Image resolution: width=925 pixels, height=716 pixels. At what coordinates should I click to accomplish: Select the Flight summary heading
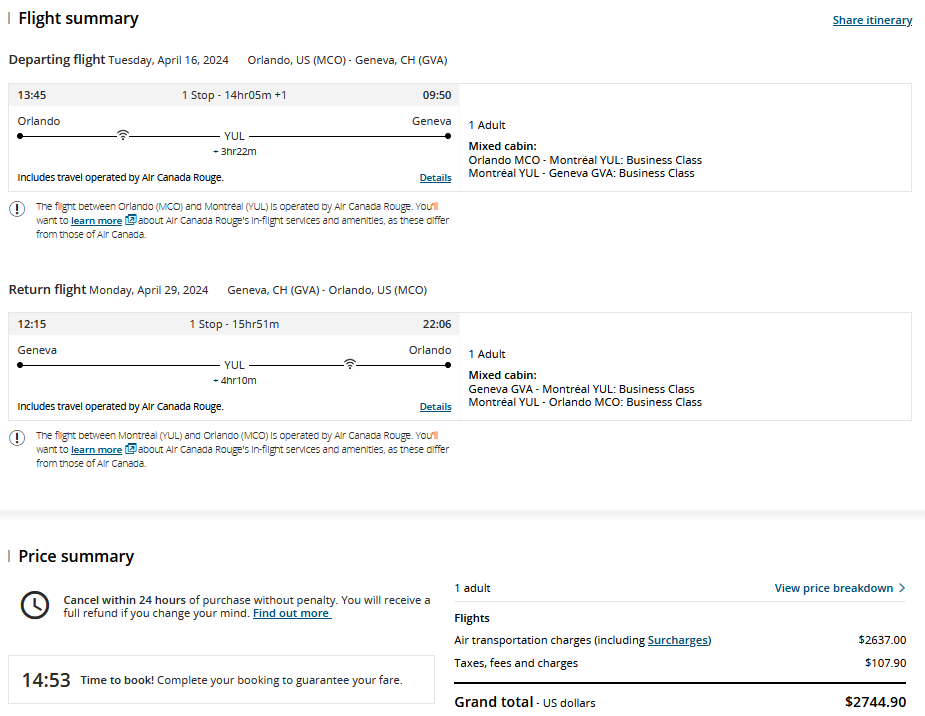pyautogui.click(x=78, y=18)
